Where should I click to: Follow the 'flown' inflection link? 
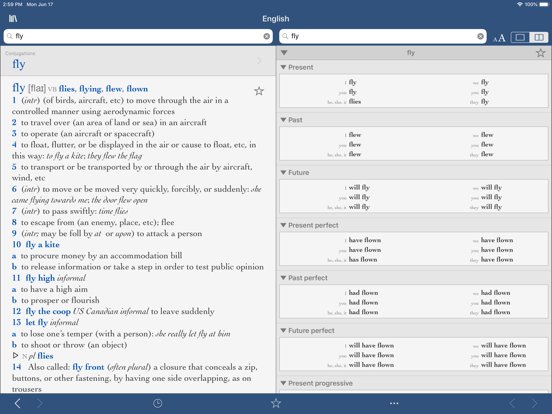coord(137,89)
